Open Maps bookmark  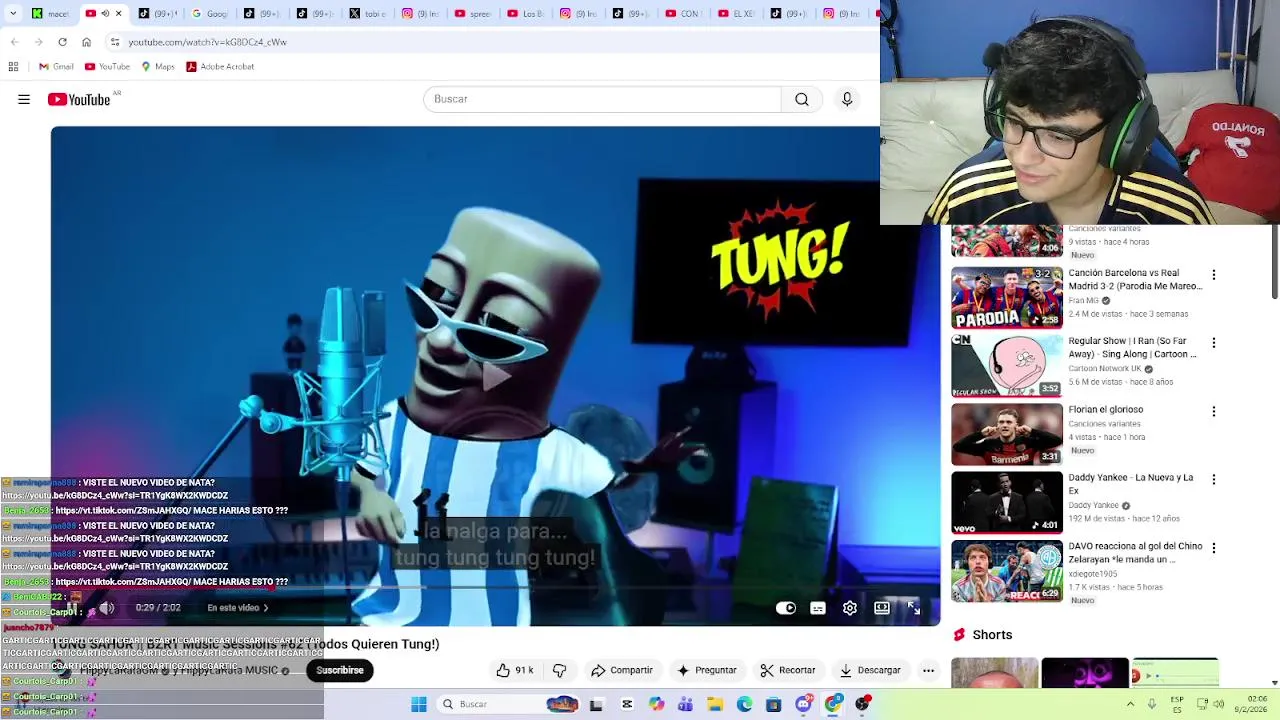[x=157, y=66]
